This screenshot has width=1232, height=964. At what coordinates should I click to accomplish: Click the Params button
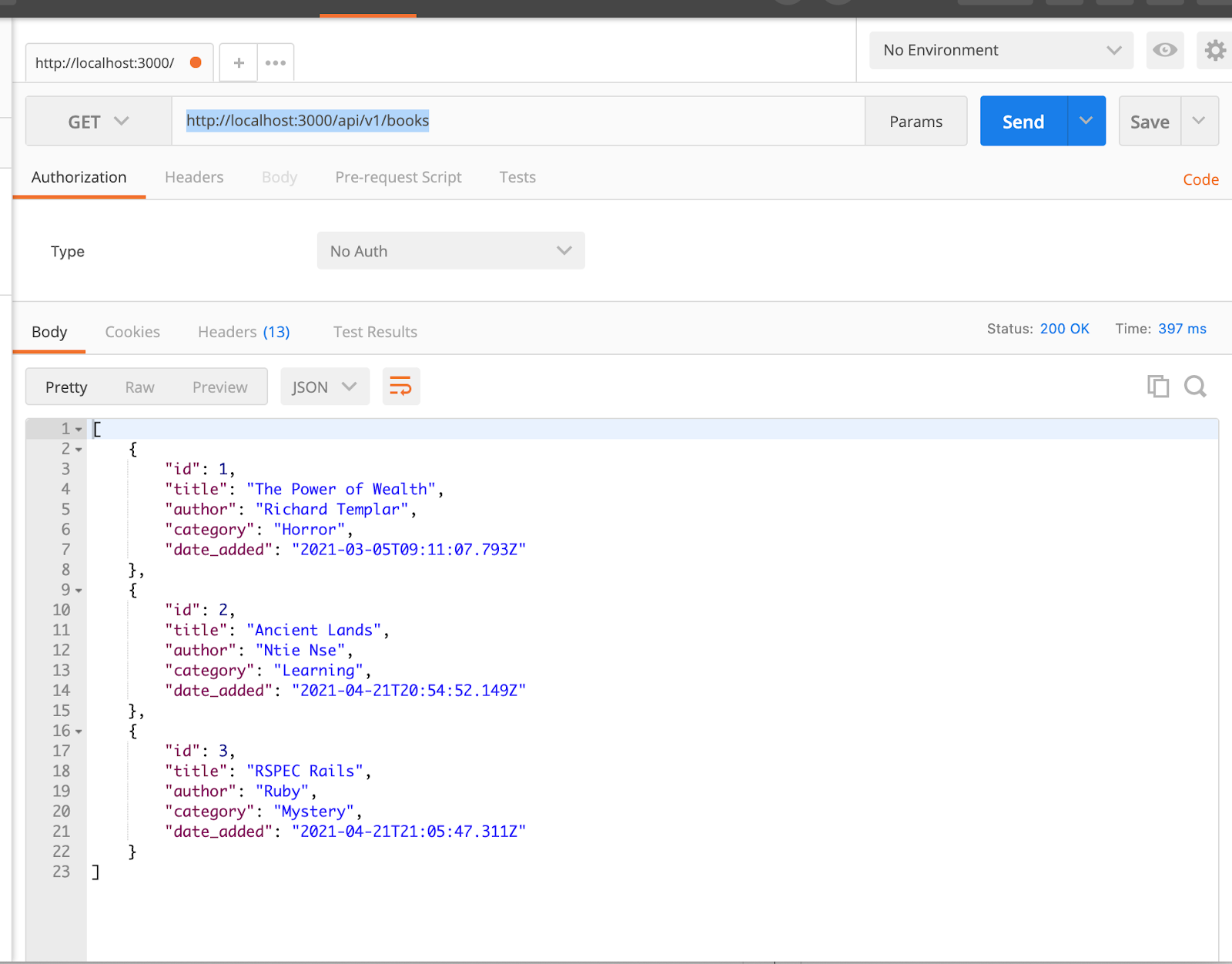coord(916,121)
